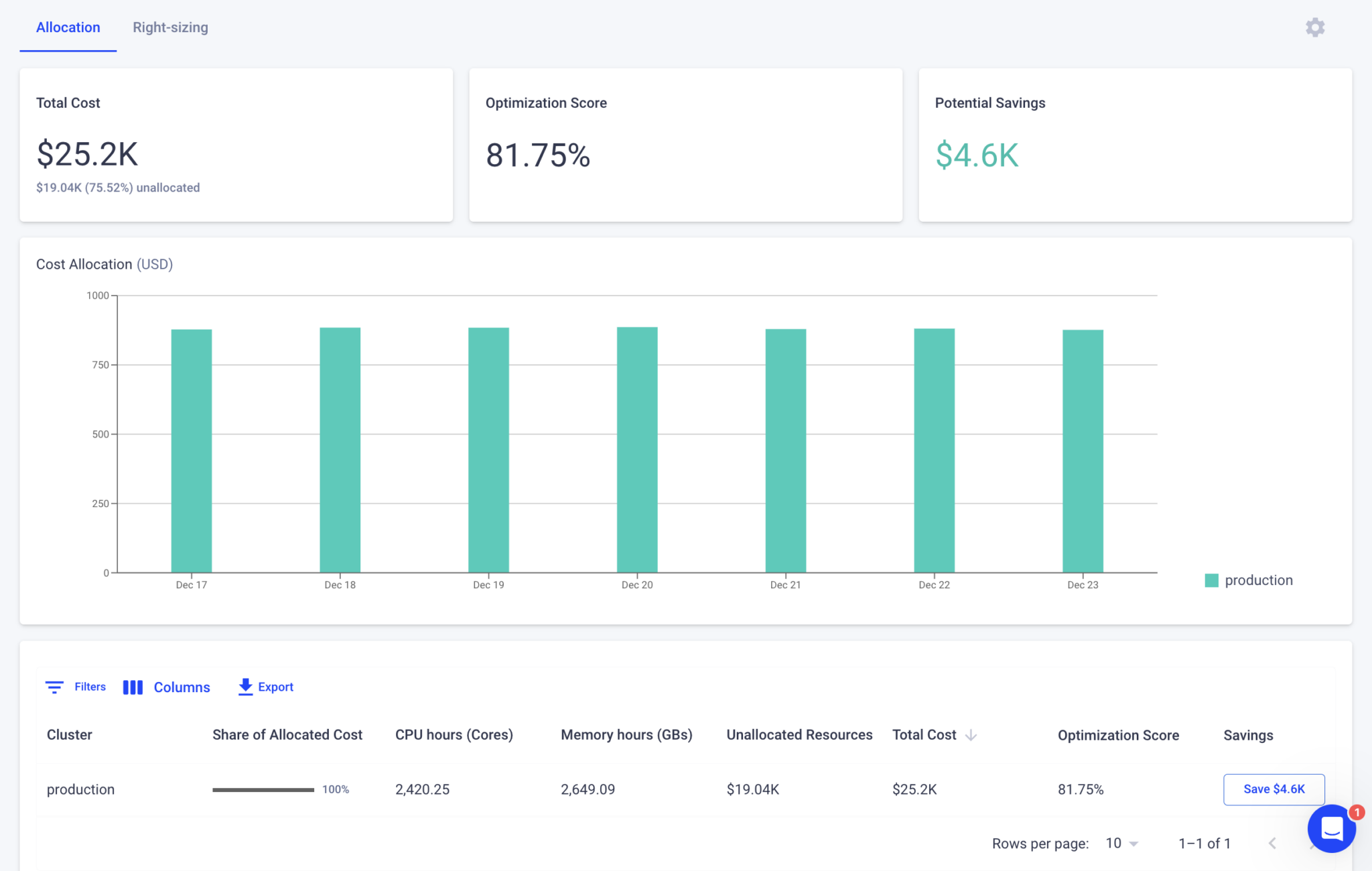Screen dimensions: 1372x871
Task: Select the Allocation tab
Action: pyautogui.click(x=68, y=27)
